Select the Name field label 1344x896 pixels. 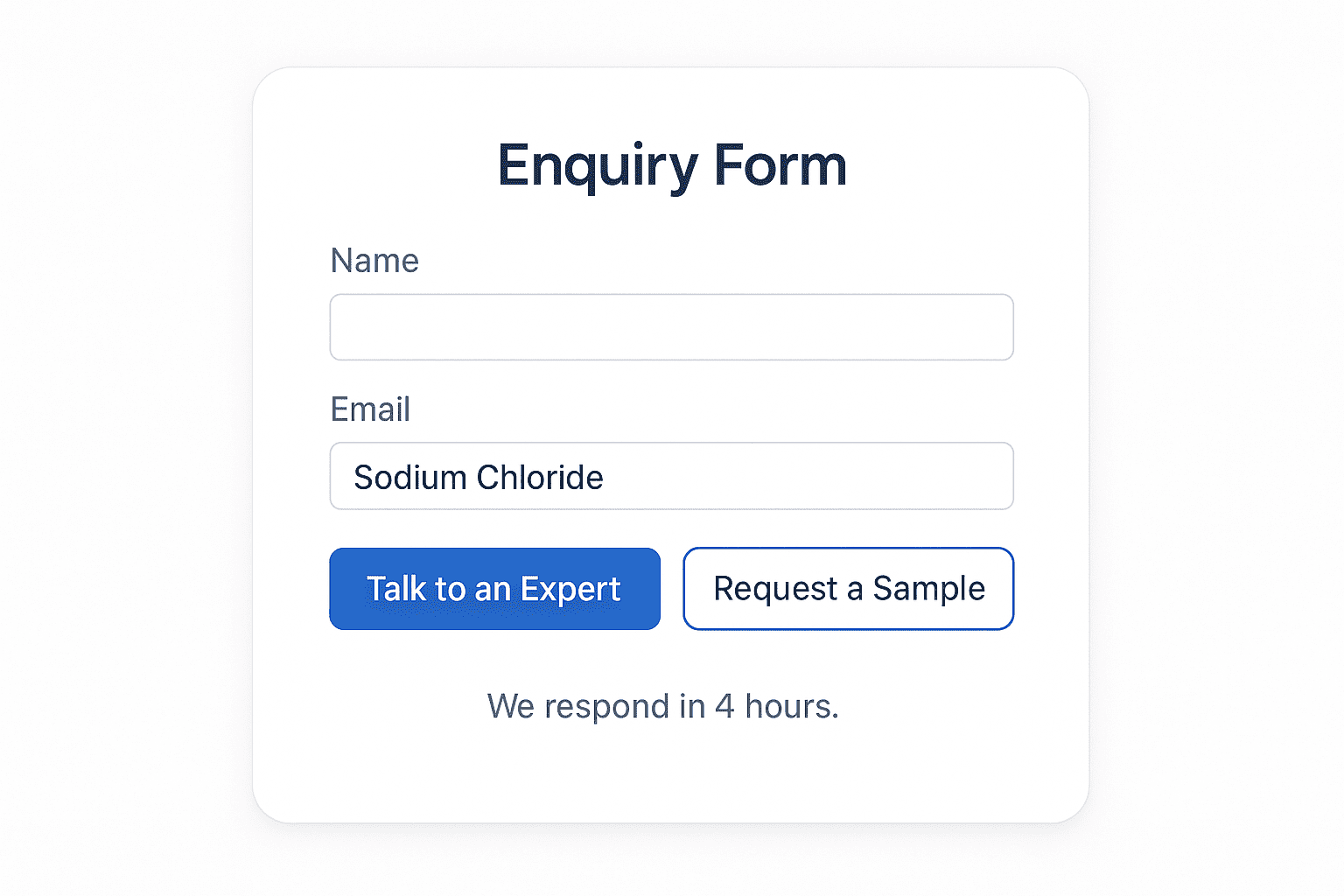coord(374,261)
